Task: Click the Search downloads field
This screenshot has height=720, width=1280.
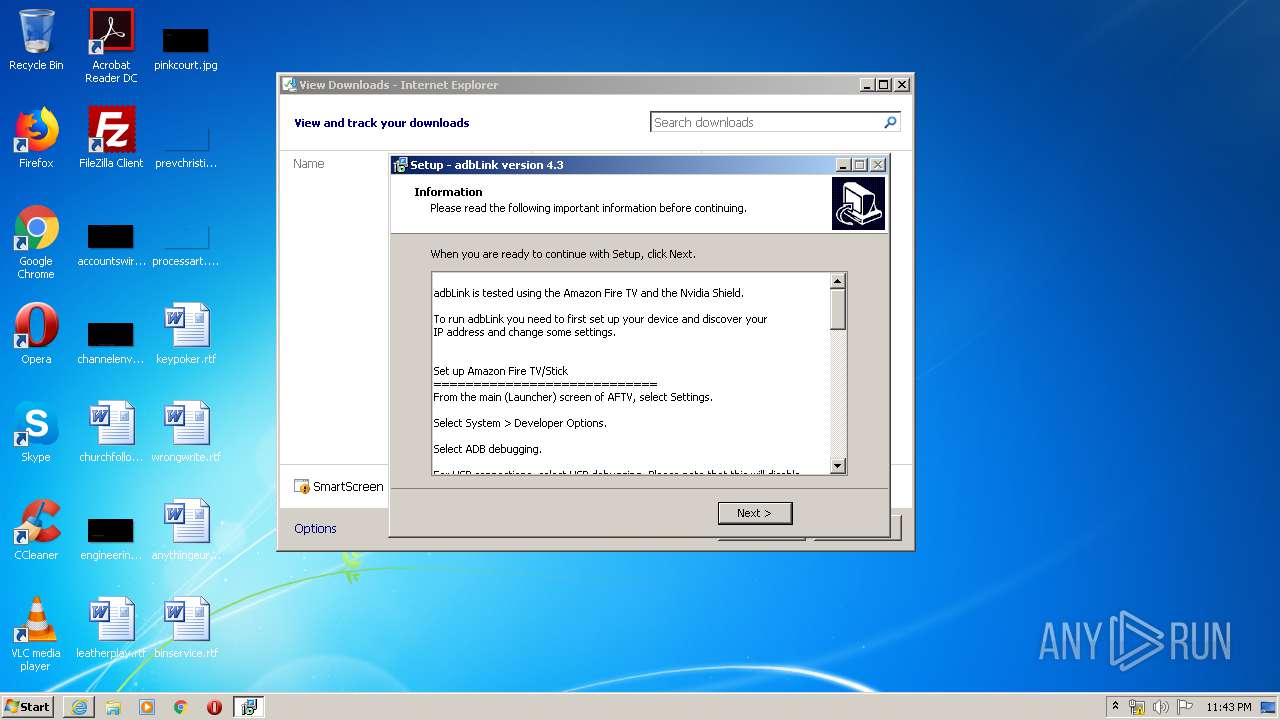Action: pos(765,122)
